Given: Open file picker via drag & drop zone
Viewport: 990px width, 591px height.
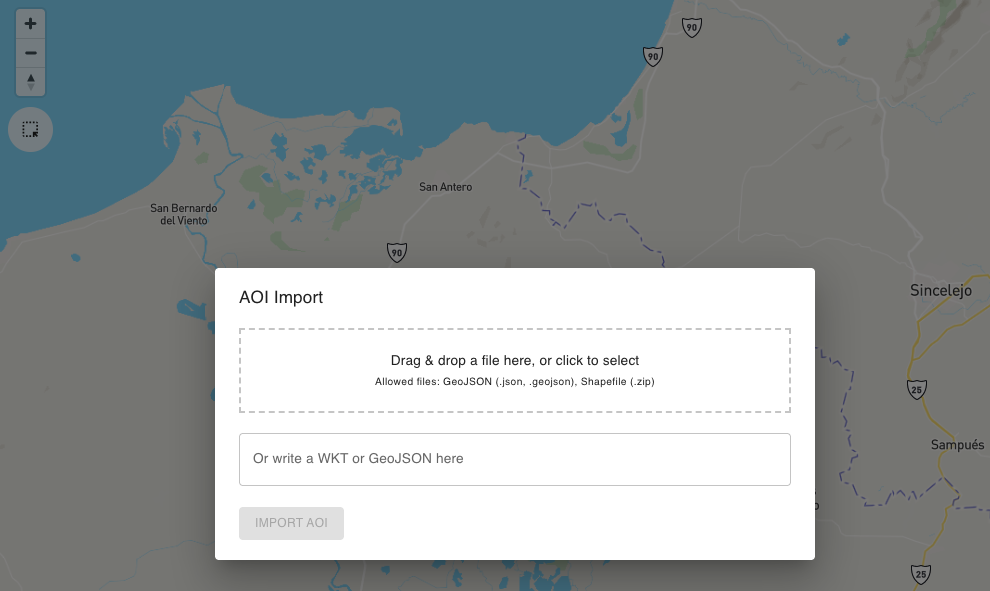Looking at the screenshot, I should coord(515,370).
